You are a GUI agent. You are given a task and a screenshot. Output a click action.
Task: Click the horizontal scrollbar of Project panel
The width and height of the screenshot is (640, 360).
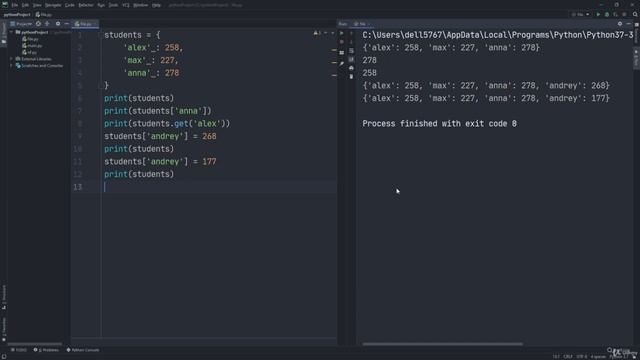35,344
